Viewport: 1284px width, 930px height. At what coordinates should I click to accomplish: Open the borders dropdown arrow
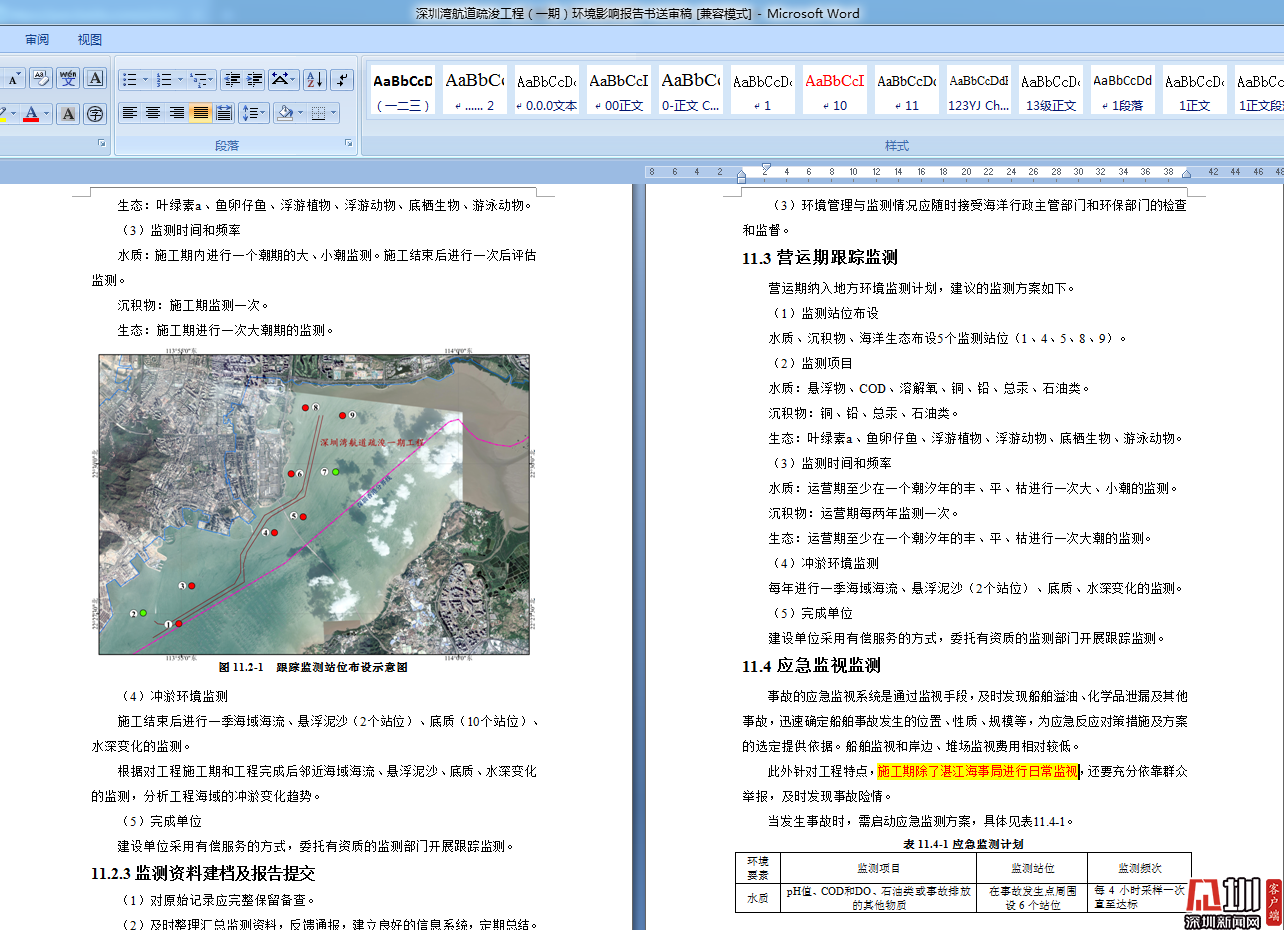[334, 113]
